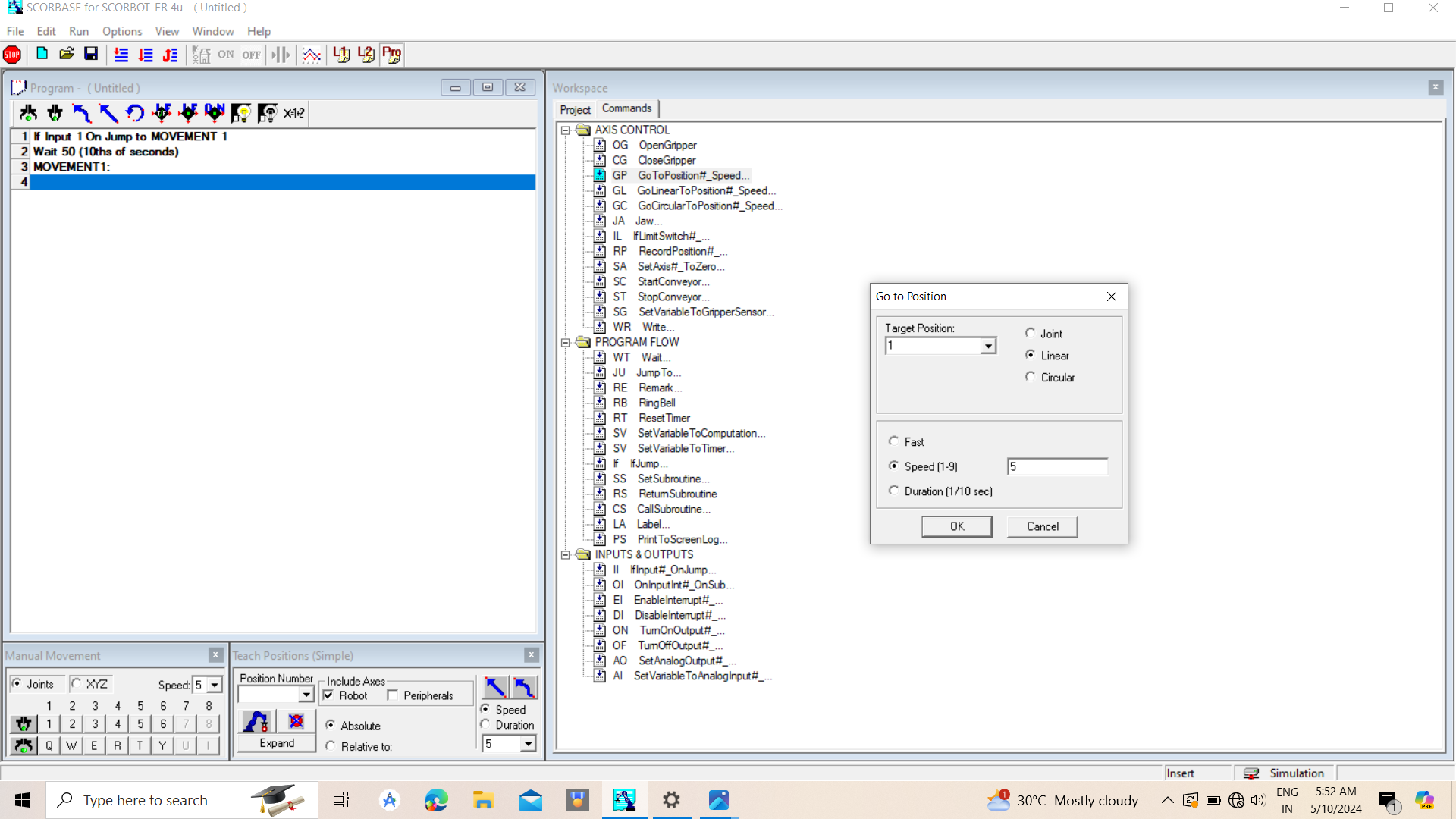The width and height of the screenshot is (1456, 819).
Task: Click the delete position red X icon
Action: (x=296, y=721)
